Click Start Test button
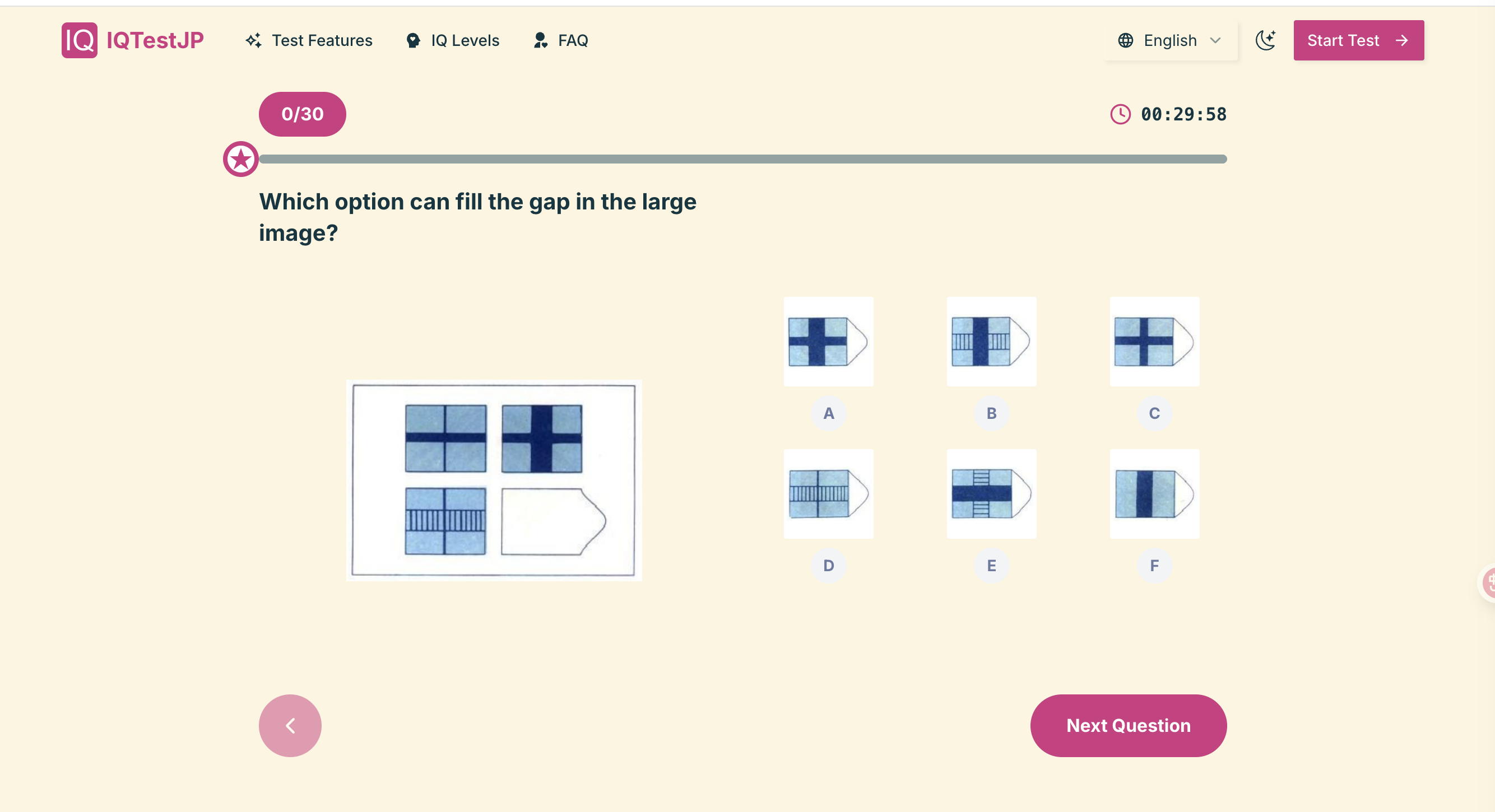The width and height of the screenshot is (1495, 812). pyautogui.click(x=1359, y=40)
